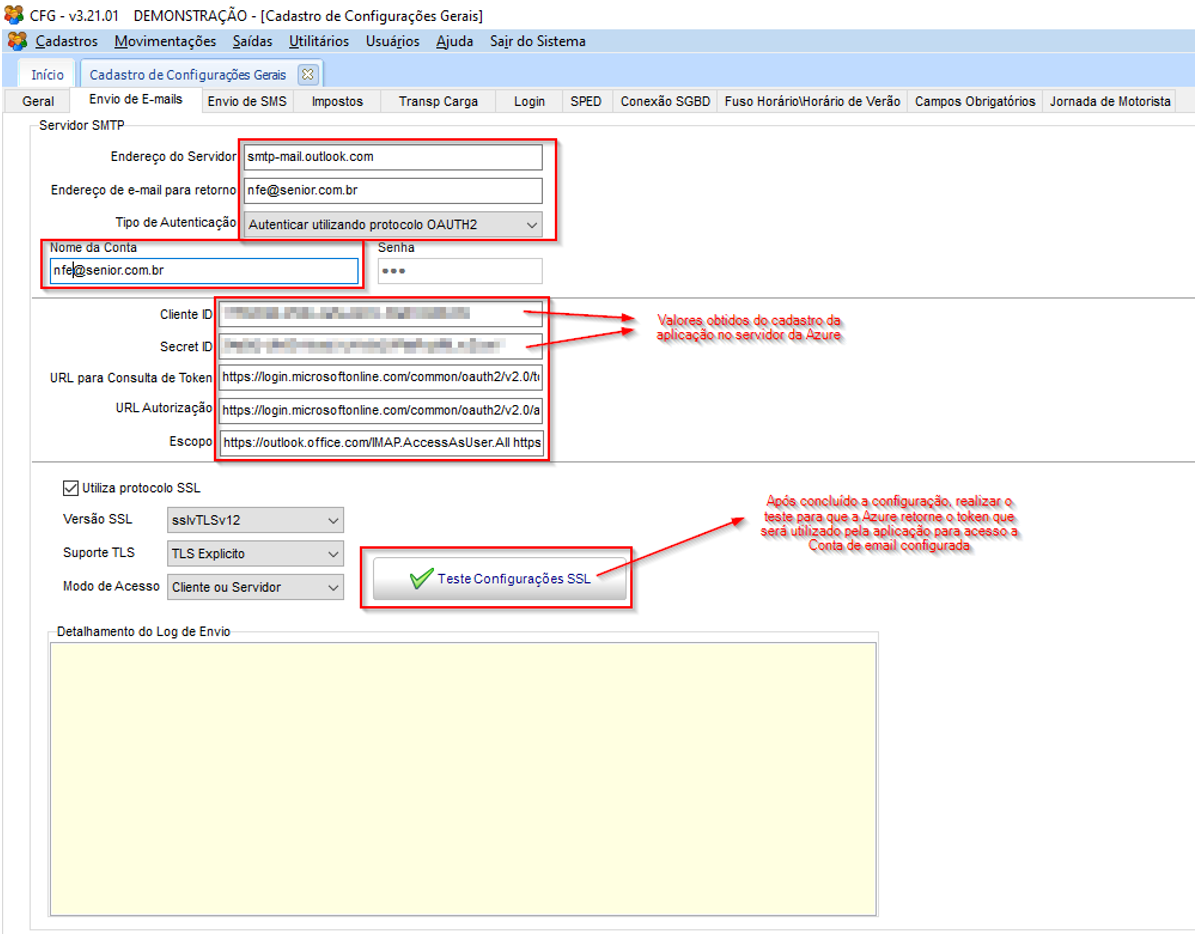
Task: Open the Utilitários menu
Action: [x=319, y=41]
